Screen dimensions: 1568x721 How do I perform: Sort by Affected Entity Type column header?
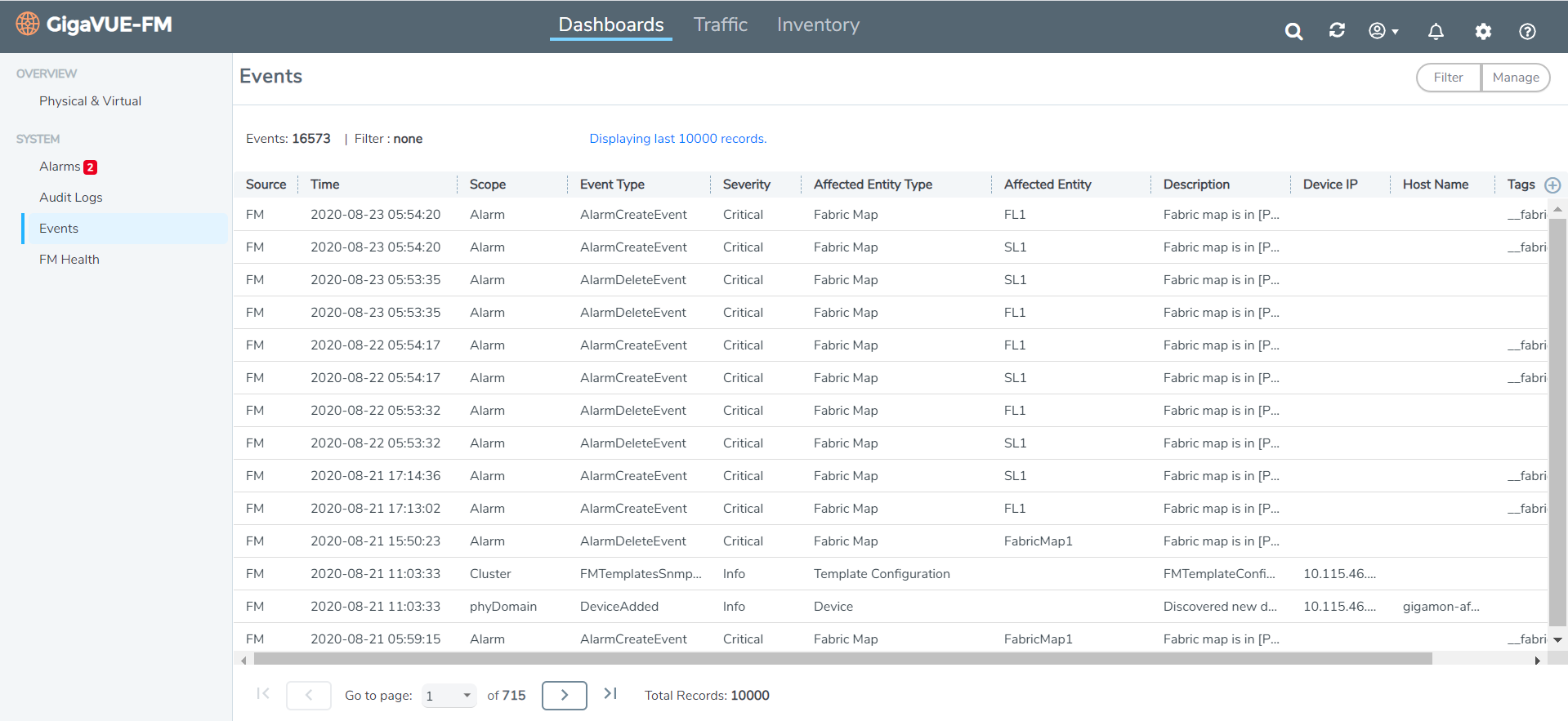[873, 185]
